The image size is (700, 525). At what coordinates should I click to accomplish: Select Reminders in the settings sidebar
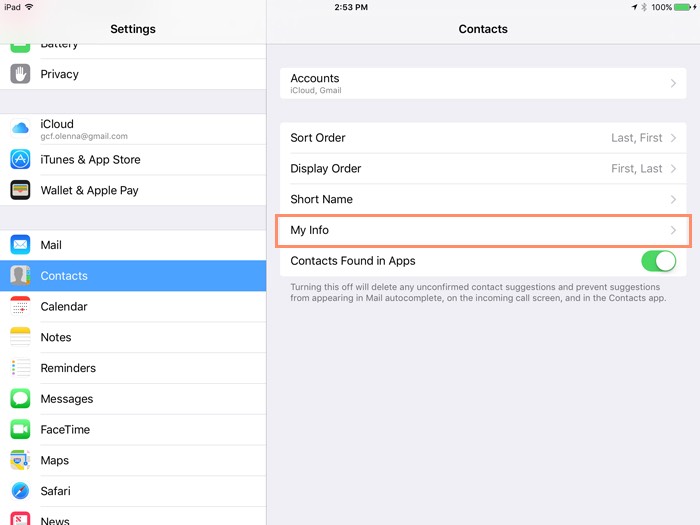coord(68,368)
